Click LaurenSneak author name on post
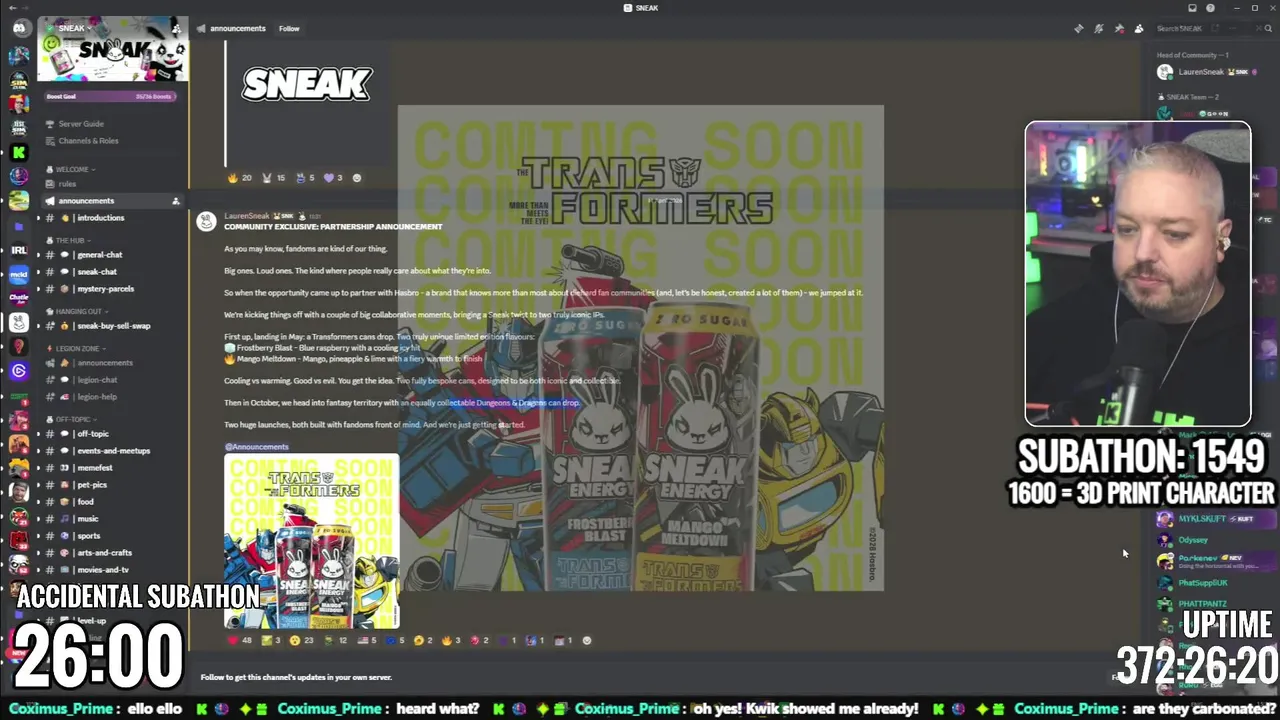The height and width of the screenshot is (720, 1280). point(246,216)
